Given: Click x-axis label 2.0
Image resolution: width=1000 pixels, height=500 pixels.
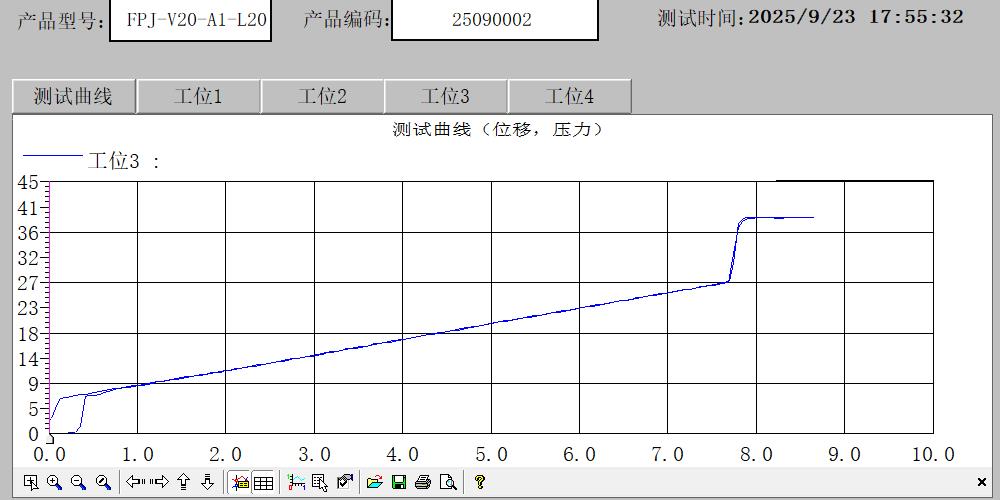Looking at the screenshot, I should pyautogui.click(x=226, y=455).
